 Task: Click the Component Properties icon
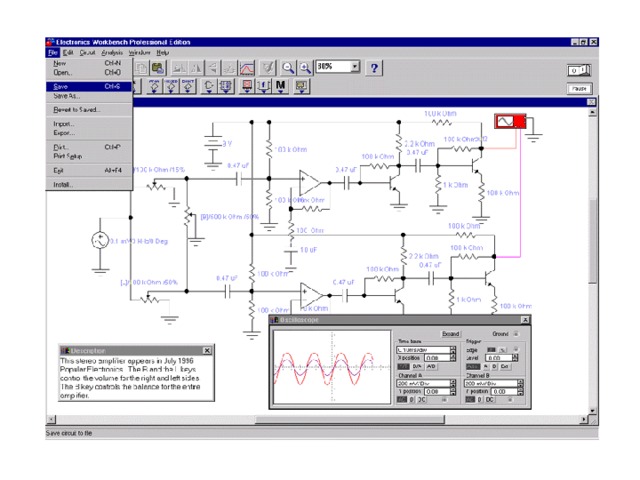[x=268, y=68]
